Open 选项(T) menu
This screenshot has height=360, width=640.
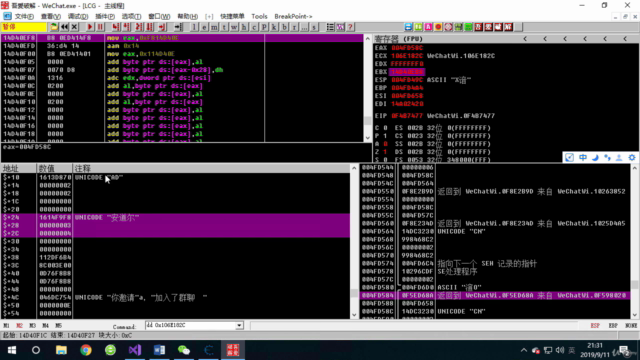pyautogui.click(x=131, y=16)
